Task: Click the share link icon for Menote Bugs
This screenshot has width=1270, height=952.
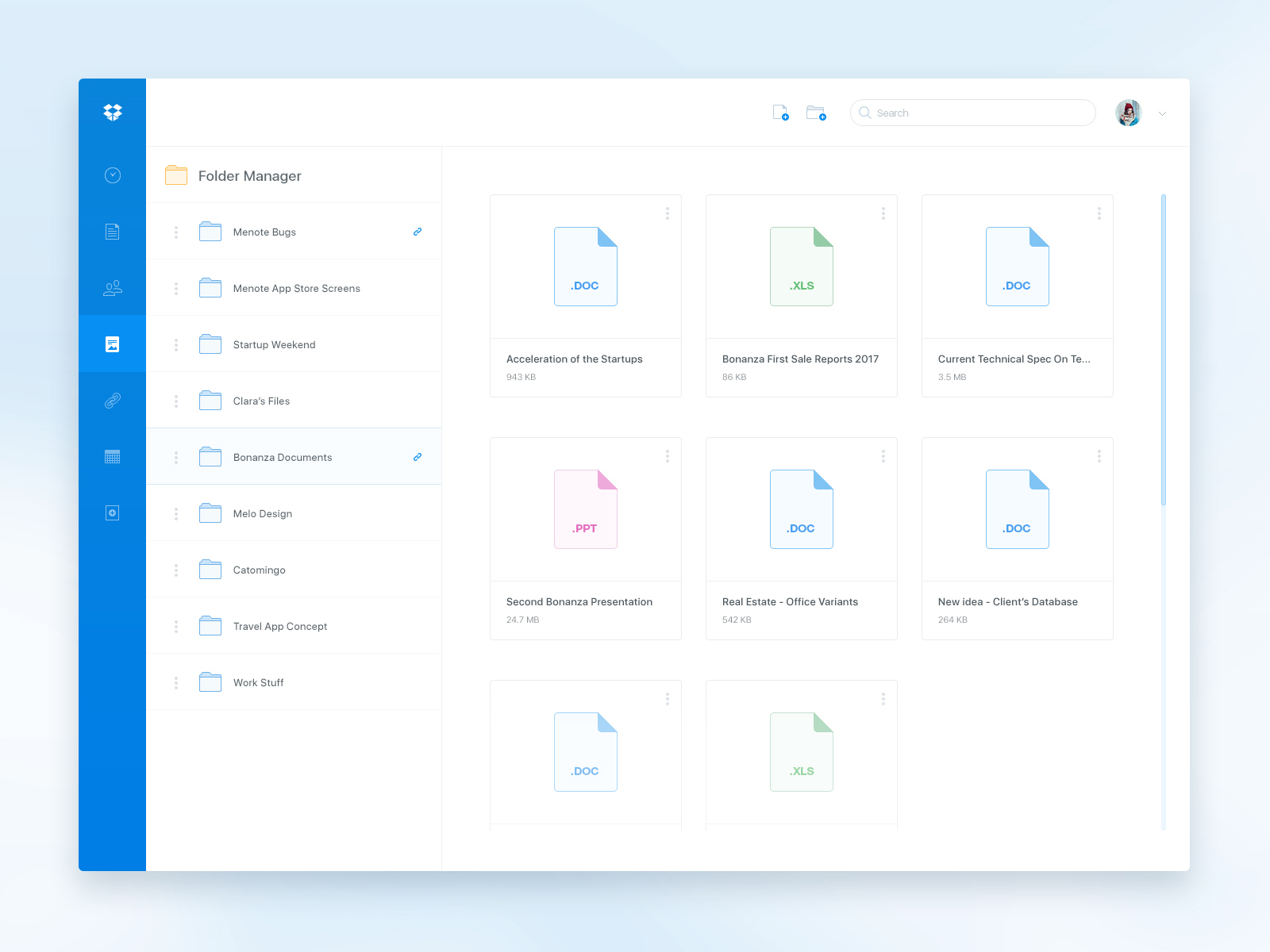Action: point(418,232)
